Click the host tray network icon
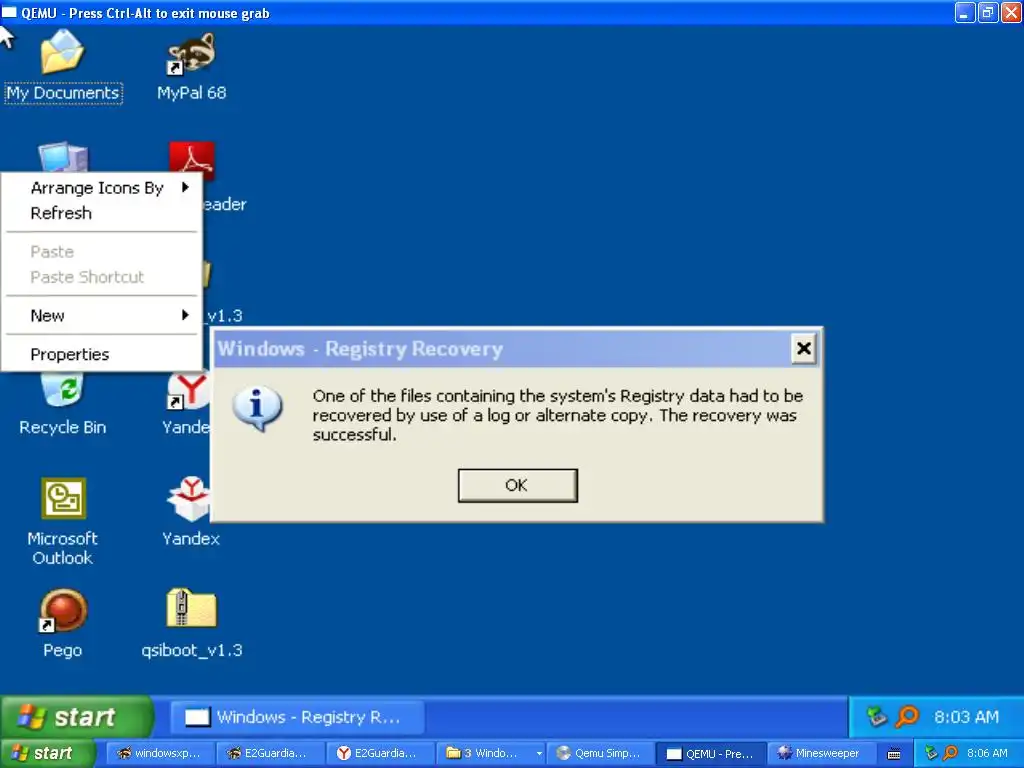 (x=931, y=753)
